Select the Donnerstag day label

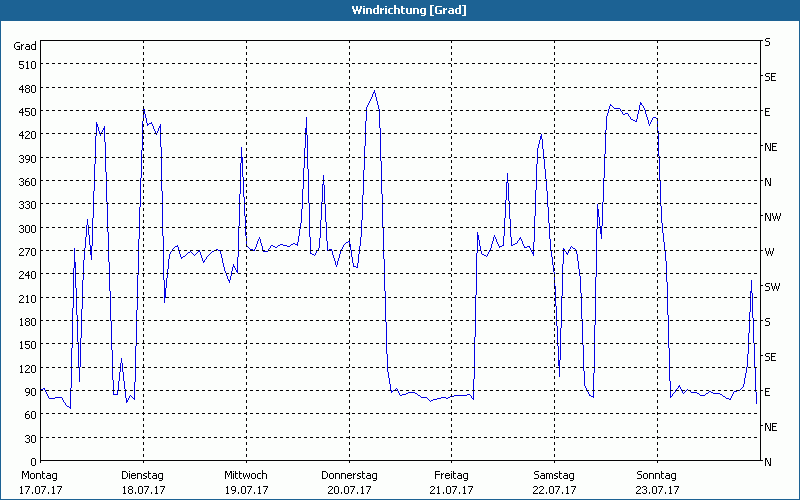[x=349, y=475]
